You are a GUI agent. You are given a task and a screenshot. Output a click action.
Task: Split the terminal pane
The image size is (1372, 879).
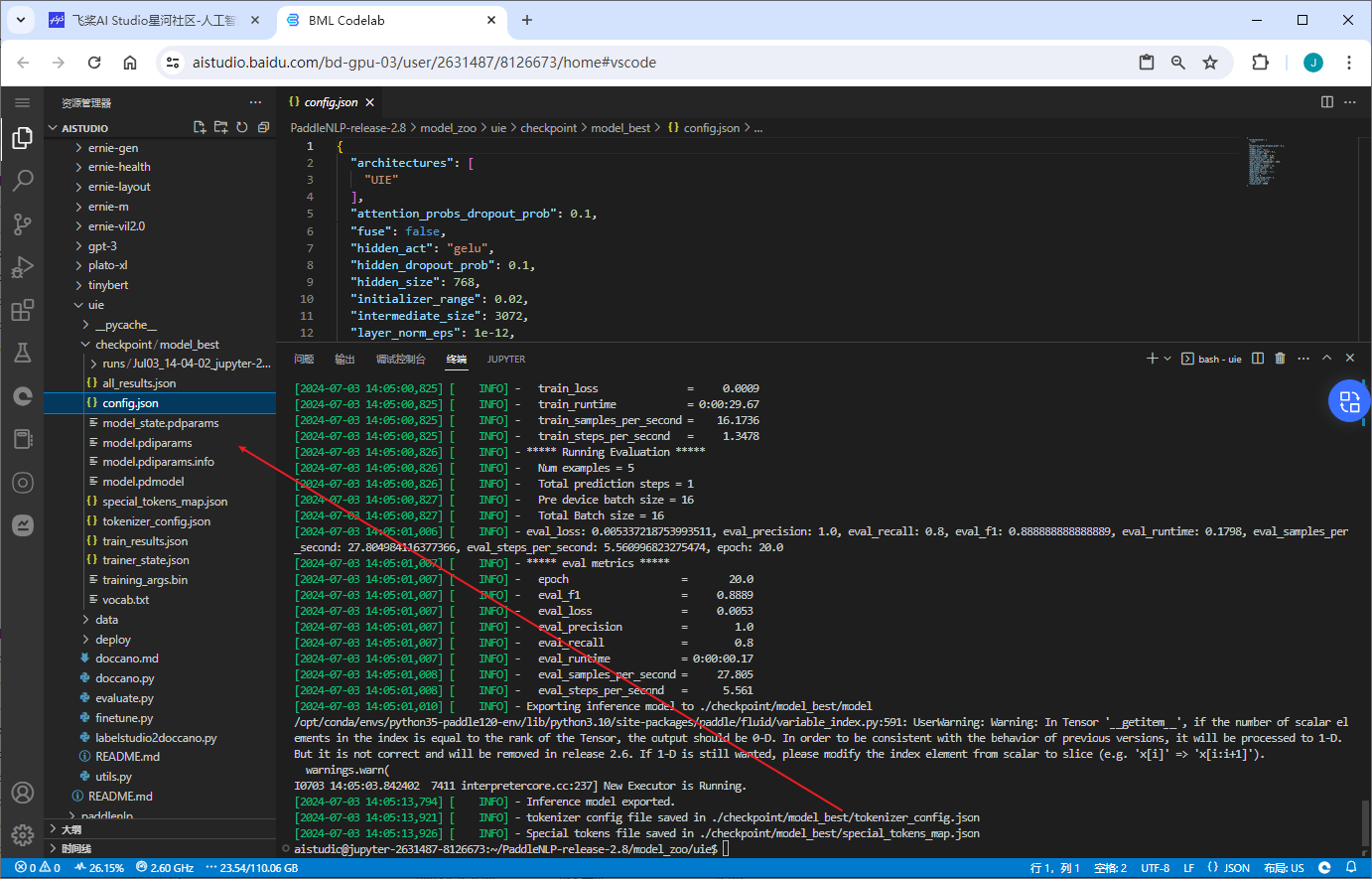point(1258,359)
